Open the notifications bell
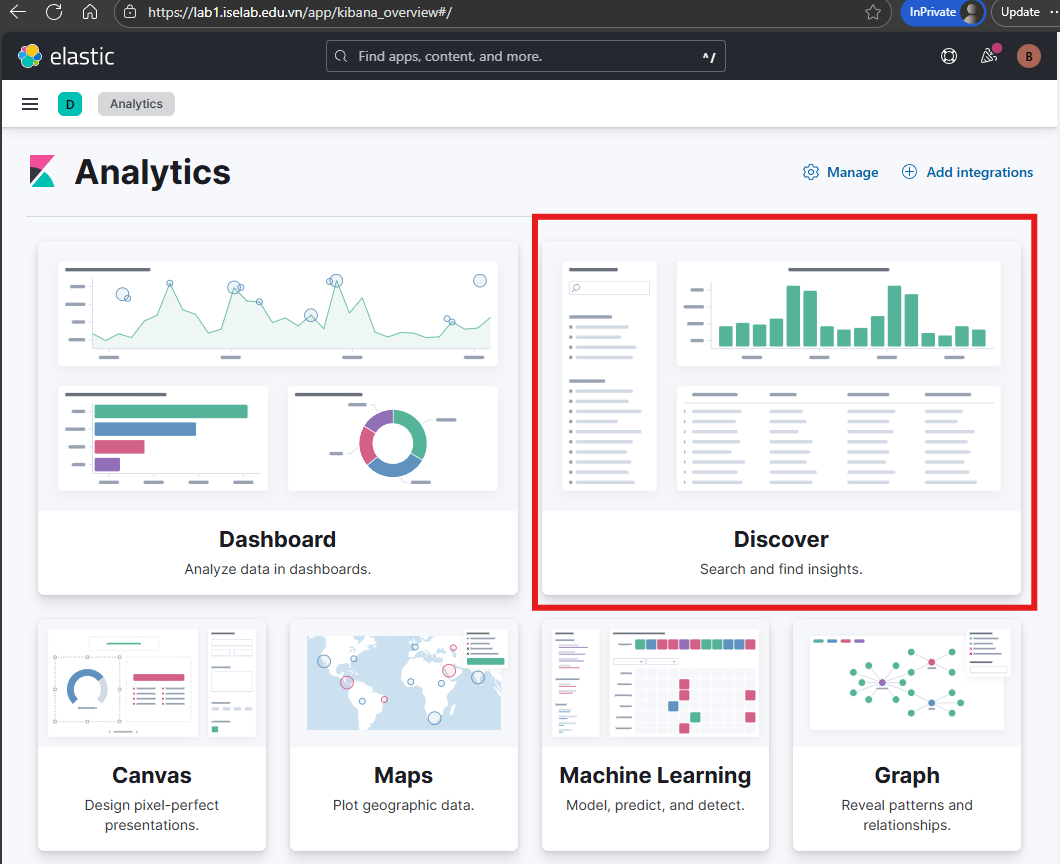1060x864 pixels. [988, 56]
